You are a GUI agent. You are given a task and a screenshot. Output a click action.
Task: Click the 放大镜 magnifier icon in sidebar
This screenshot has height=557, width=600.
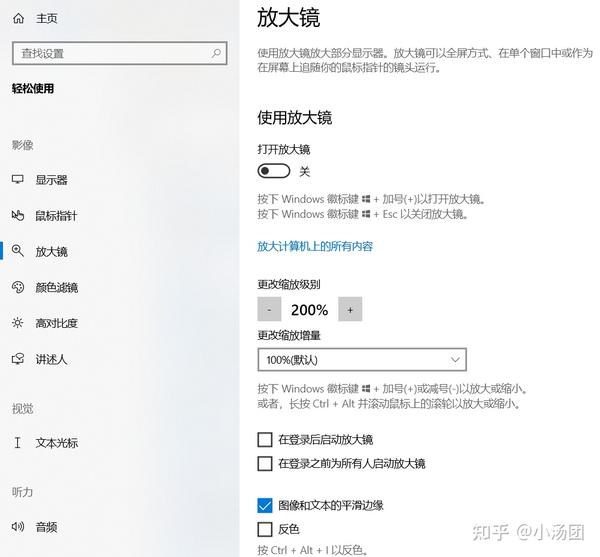coord(18,251)
